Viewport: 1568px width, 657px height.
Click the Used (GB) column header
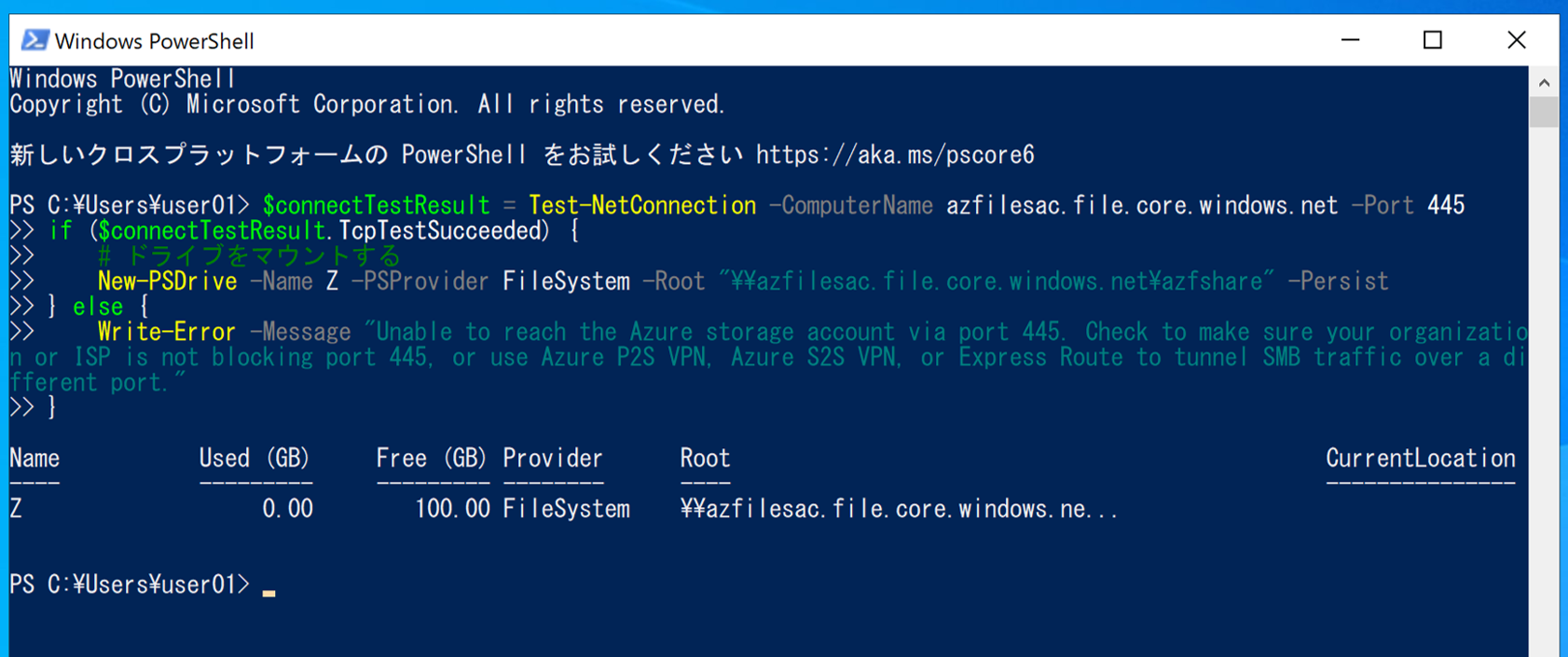coord(254,459)
